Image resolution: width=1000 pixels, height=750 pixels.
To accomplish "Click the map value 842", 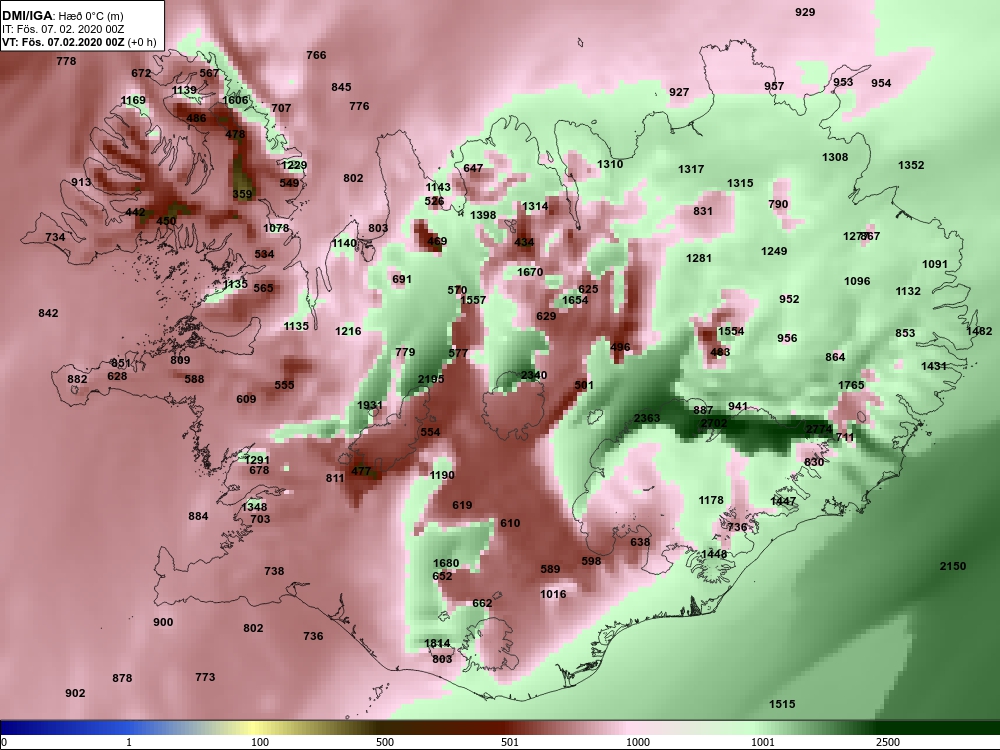I will 48,313.
